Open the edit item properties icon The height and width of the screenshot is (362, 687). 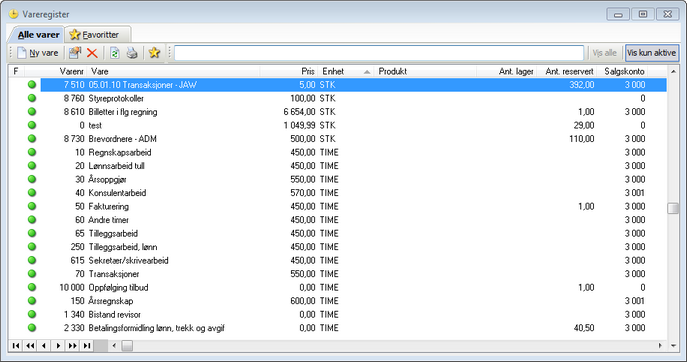tap(74, 53)
